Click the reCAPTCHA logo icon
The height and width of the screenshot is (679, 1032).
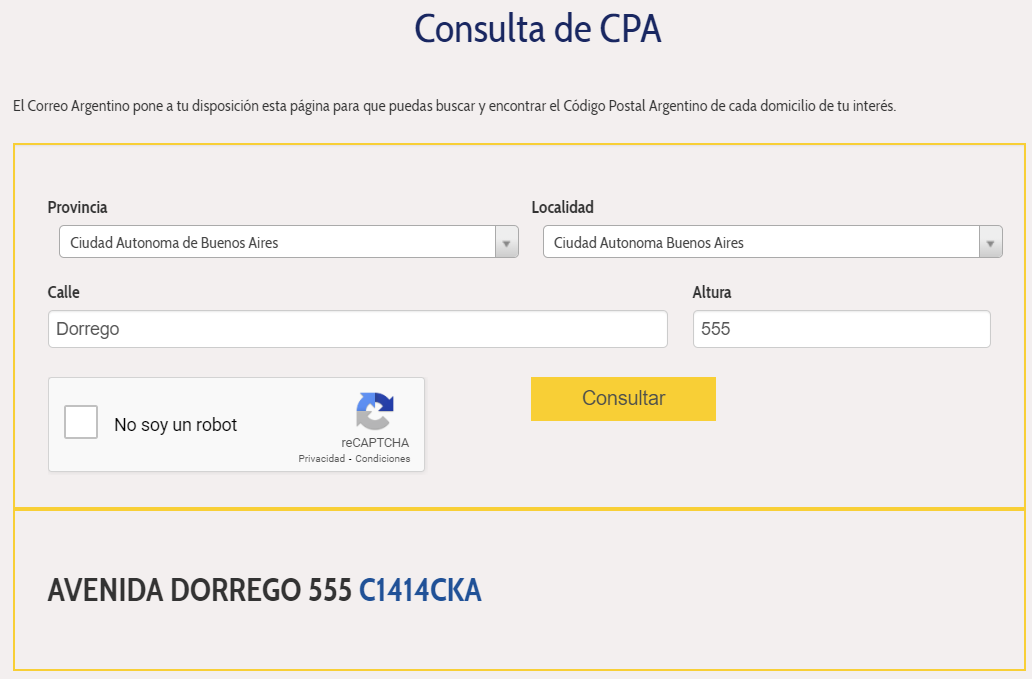[375, 411]
